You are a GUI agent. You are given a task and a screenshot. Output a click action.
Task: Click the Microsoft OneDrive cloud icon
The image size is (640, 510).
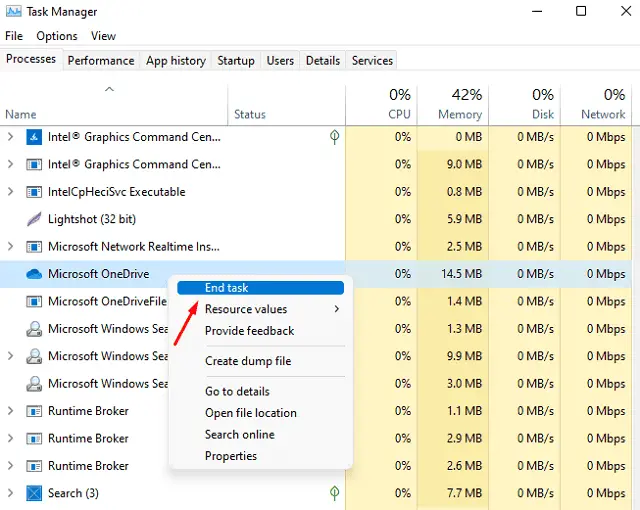pyautogui.click(x=33, y=274)
